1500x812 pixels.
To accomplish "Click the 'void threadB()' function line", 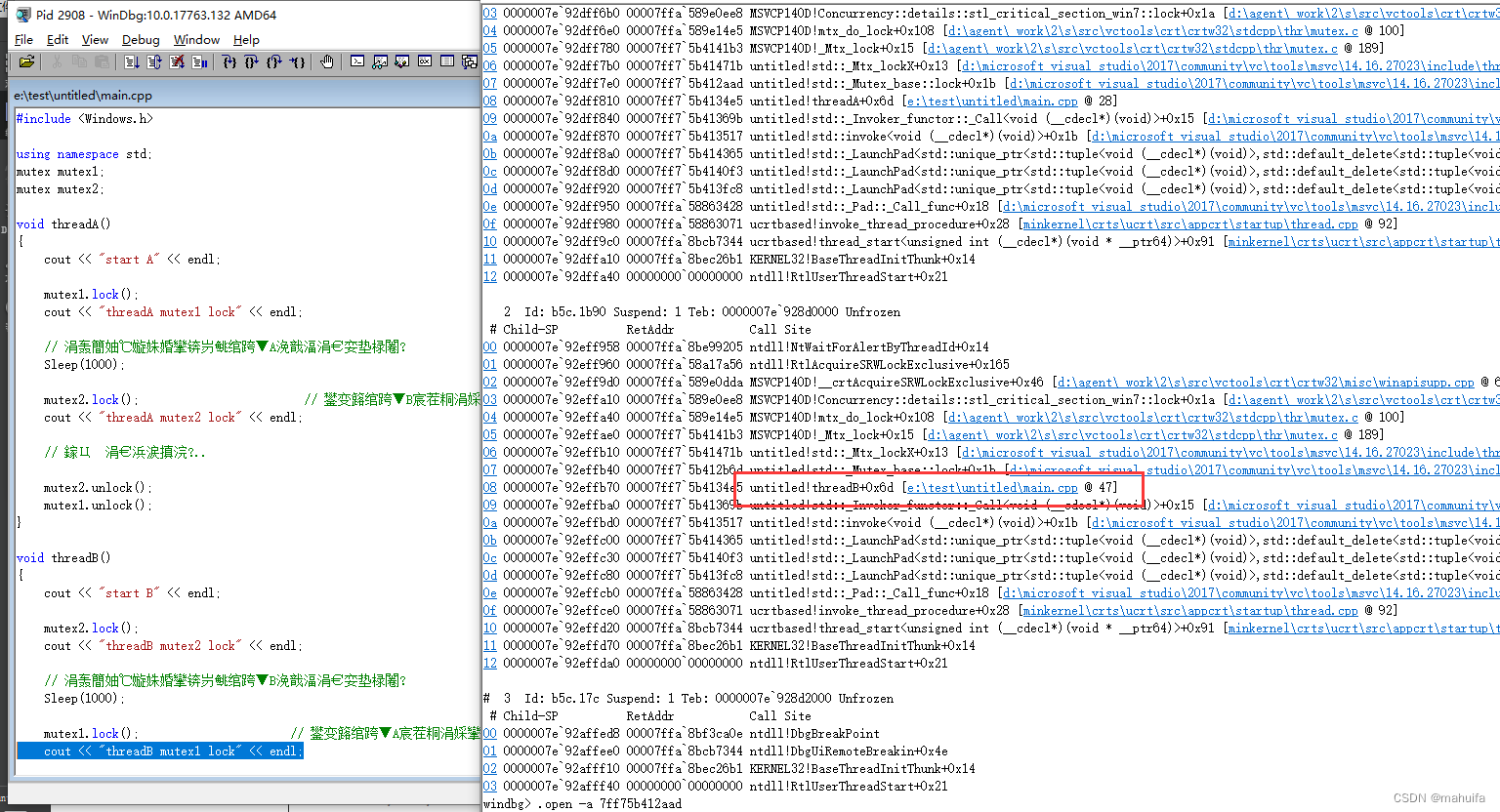I will 63,558.
